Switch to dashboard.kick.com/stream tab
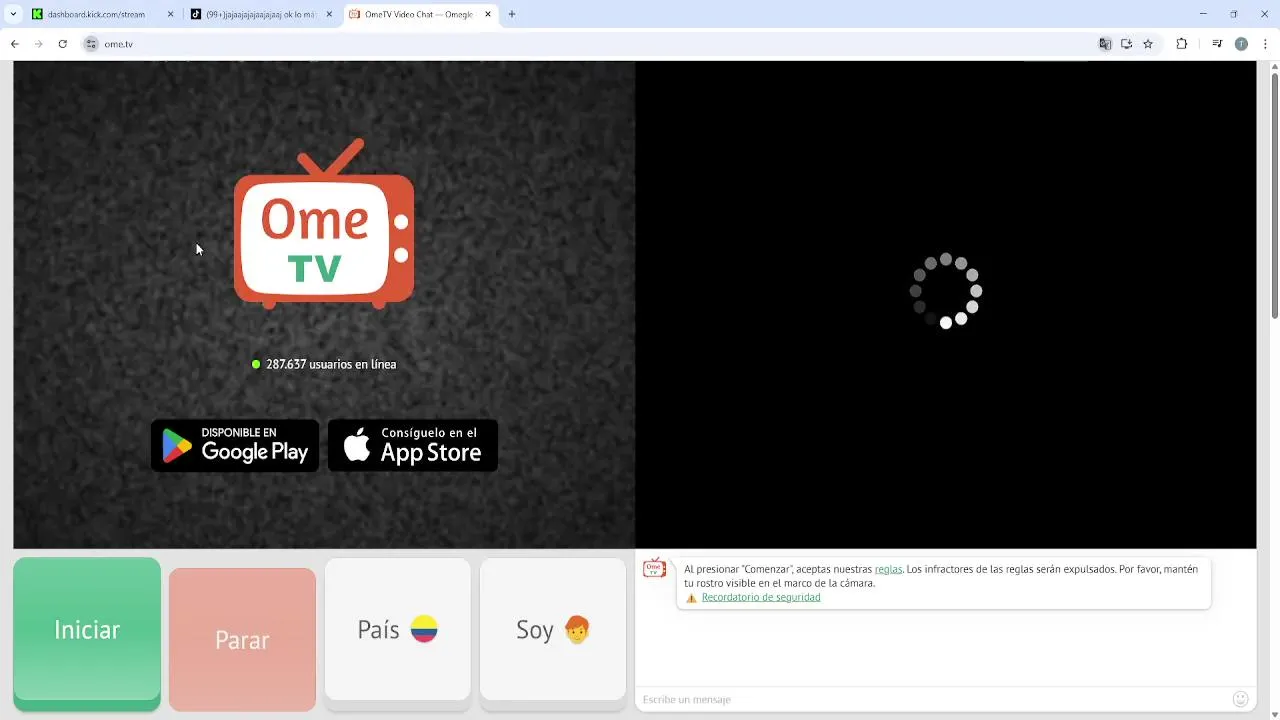1280x720 pixels. click(100, 15)
